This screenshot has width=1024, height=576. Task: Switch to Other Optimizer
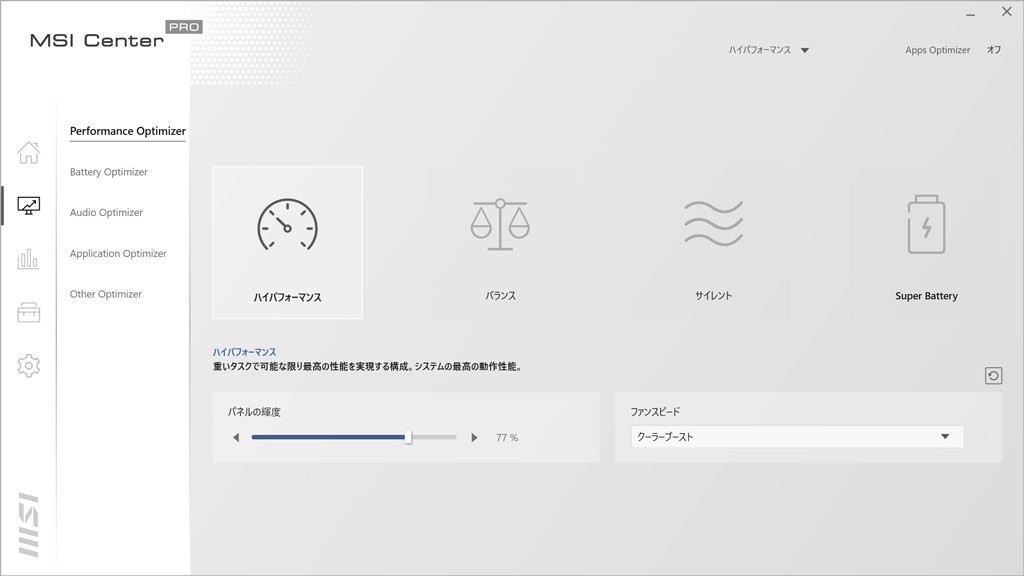pos(106,294)
